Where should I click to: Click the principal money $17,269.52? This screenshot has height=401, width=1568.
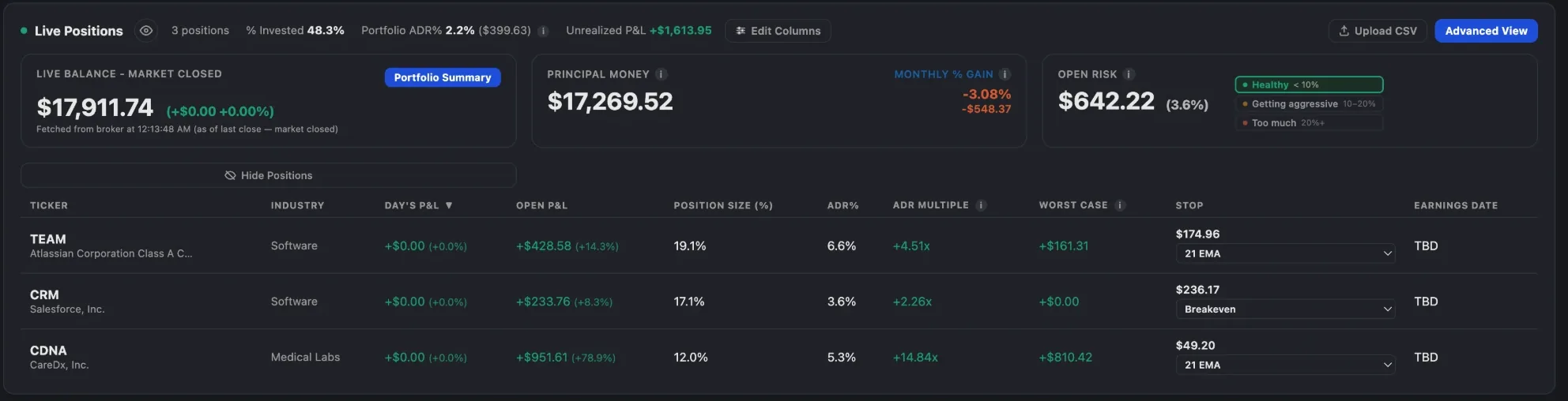point(610,101)
